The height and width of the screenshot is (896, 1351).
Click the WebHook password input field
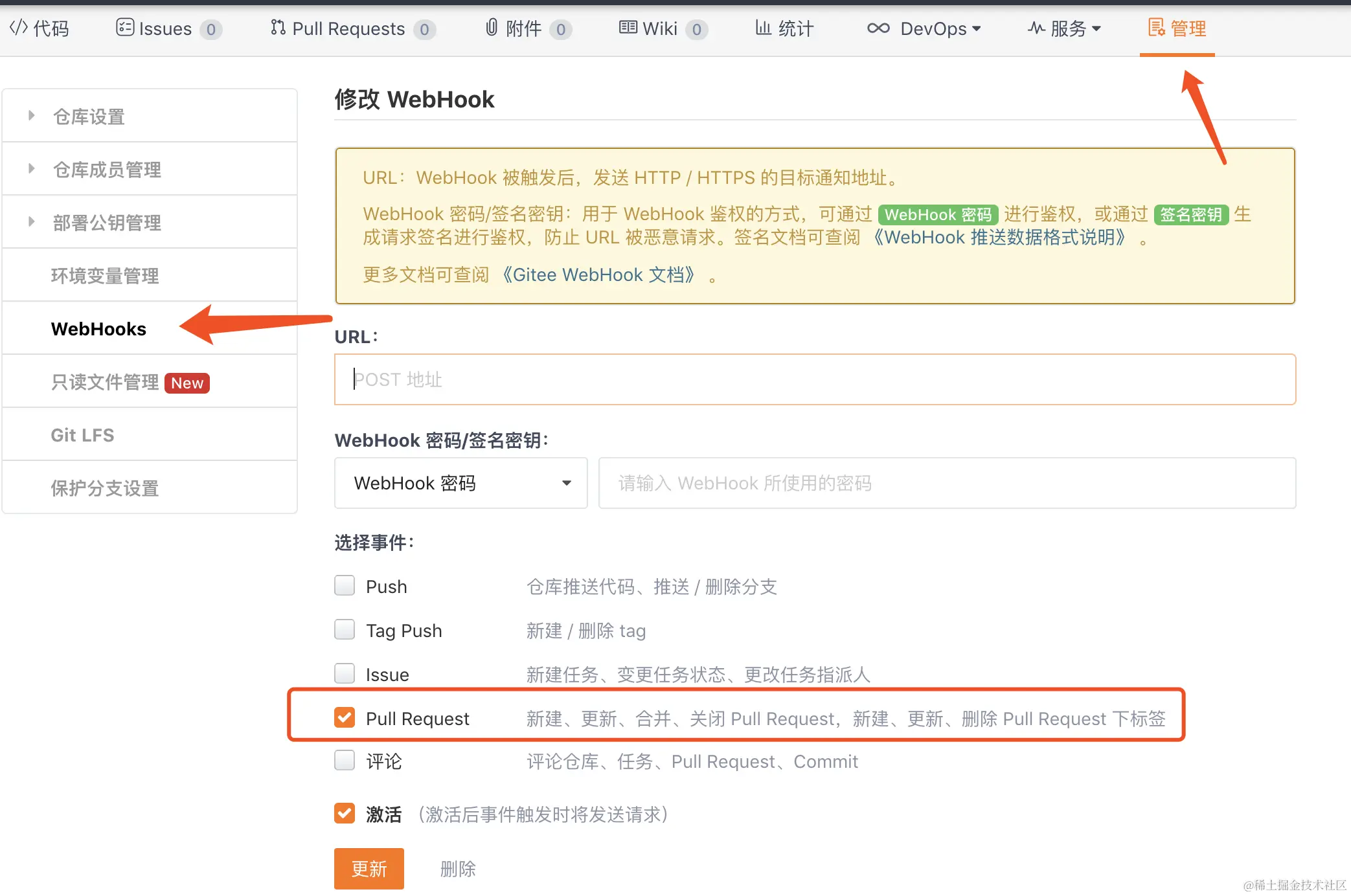point(946,483)
